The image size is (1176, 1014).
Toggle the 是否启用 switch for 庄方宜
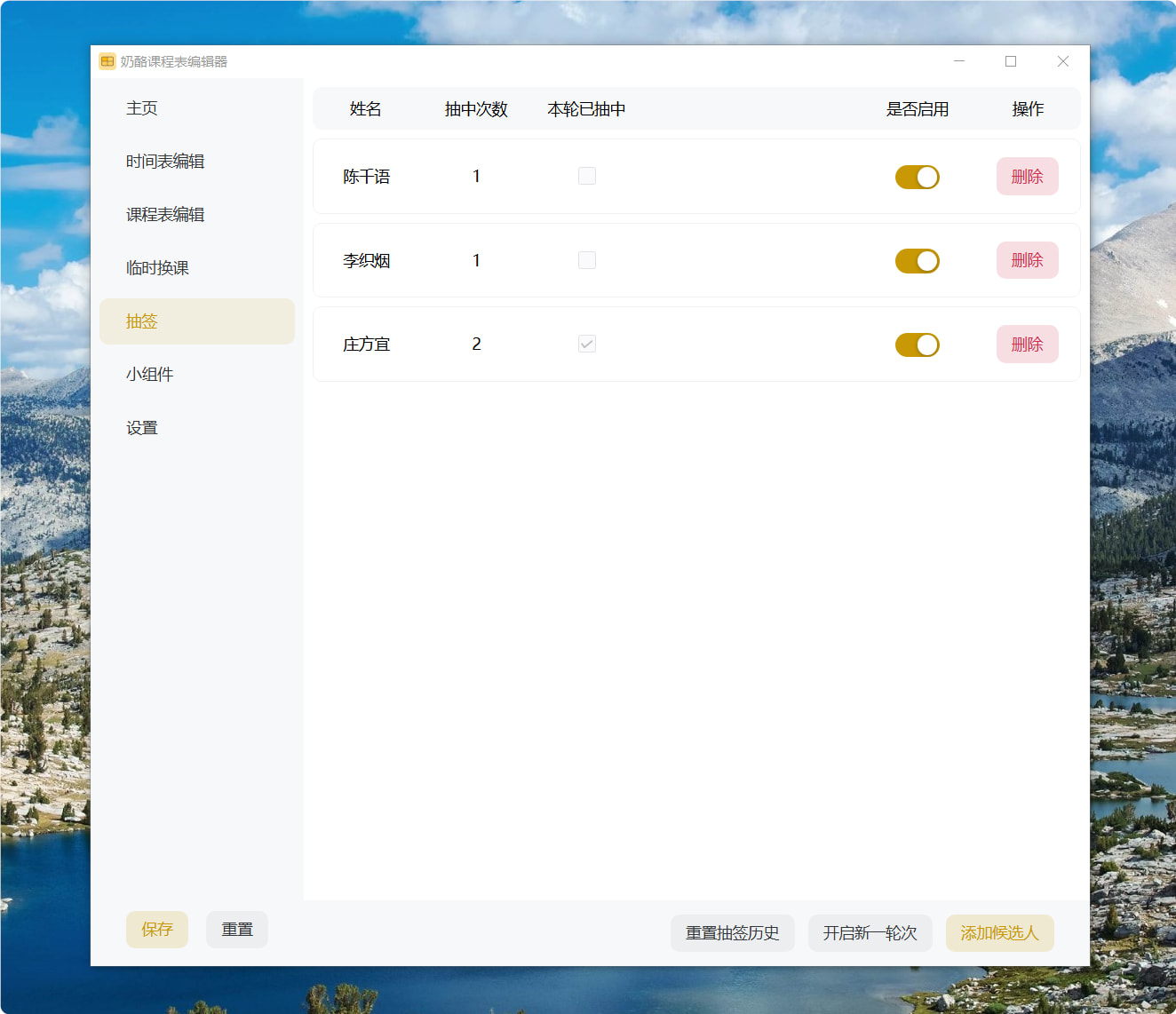(x=918, y=345)
